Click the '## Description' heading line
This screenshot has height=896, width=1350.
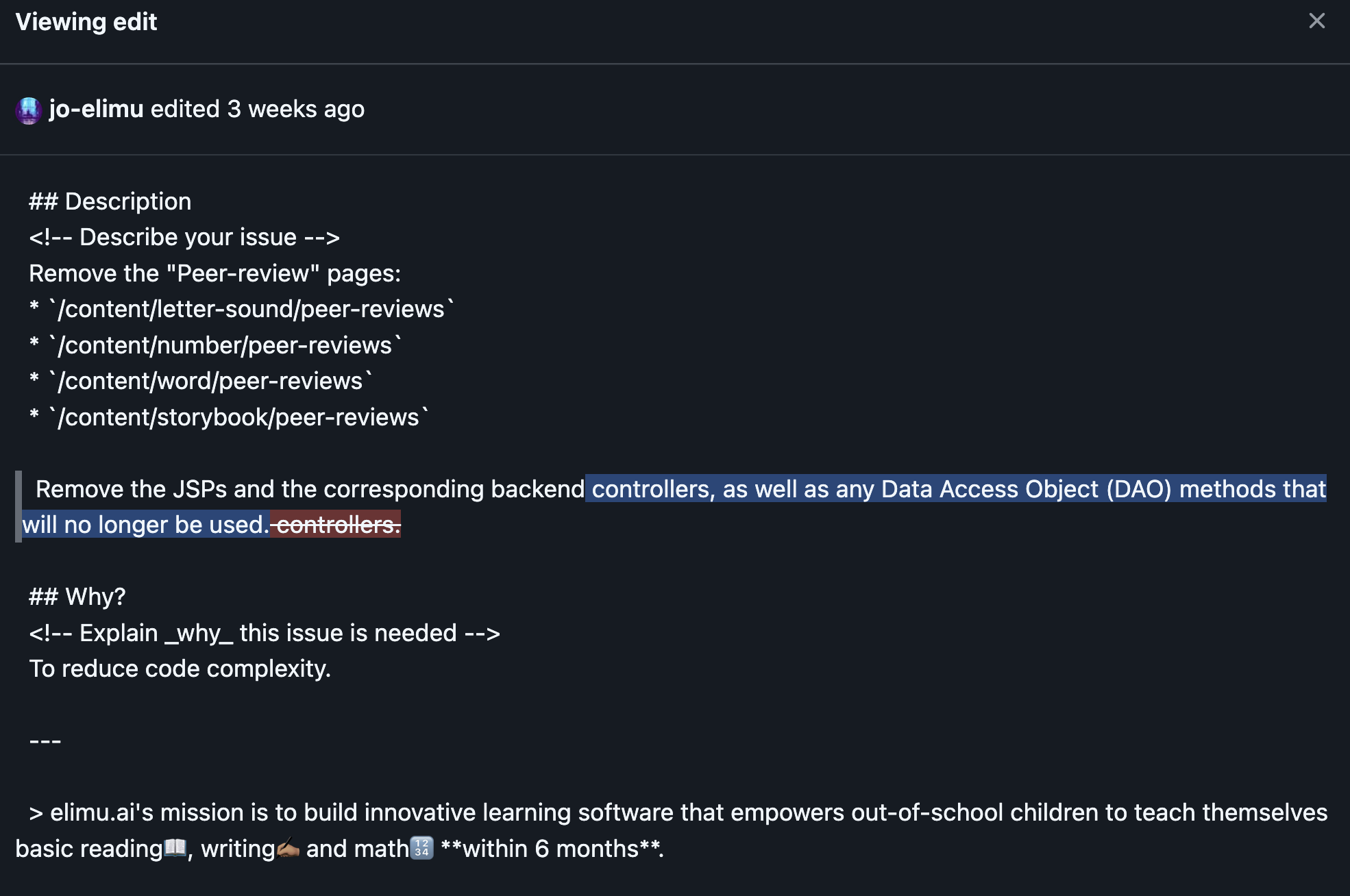pyautogui.click(x=110, y=201)
